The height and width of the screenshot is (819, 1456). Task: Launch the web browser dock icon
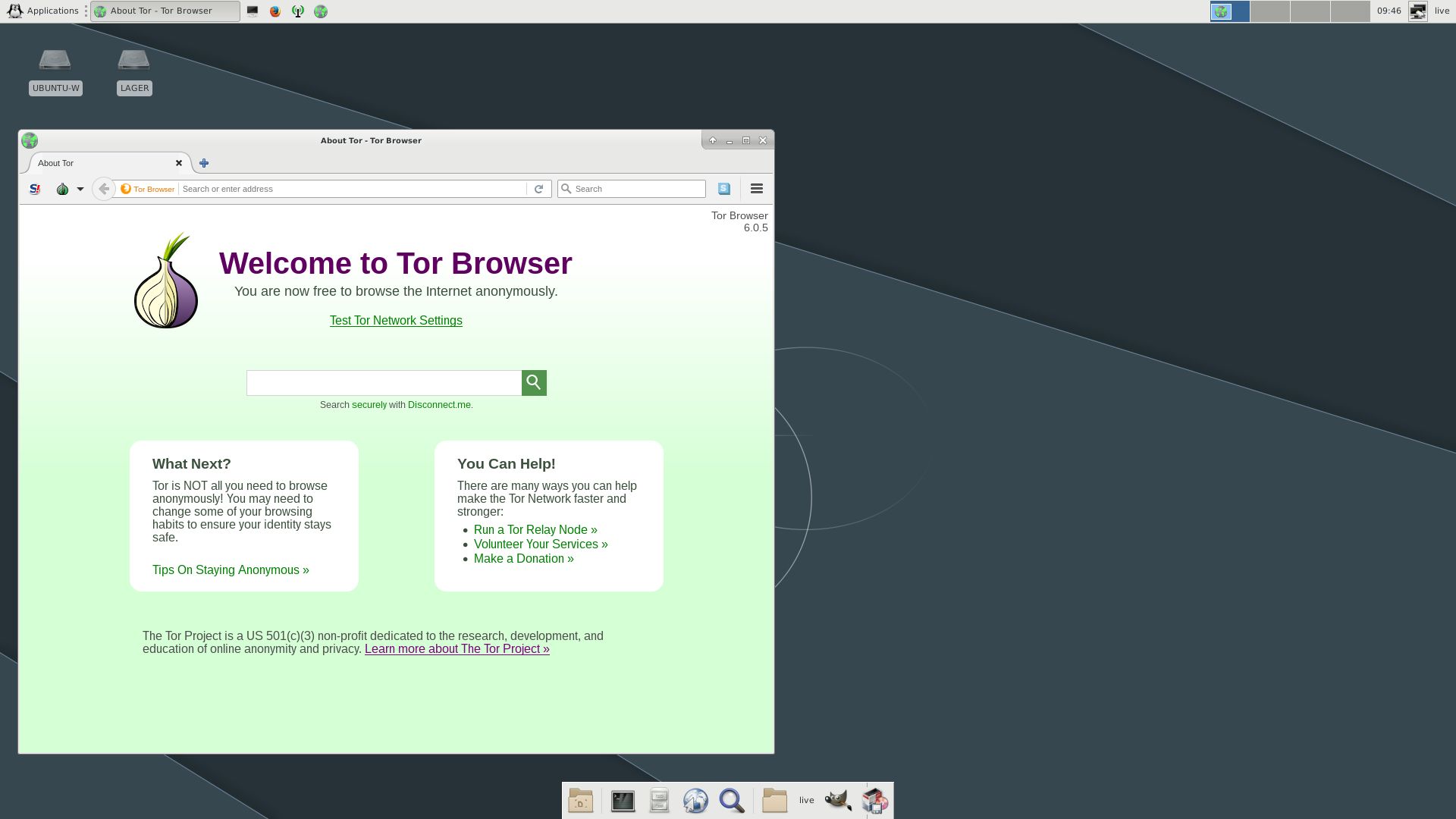click(x=695, y=801)
